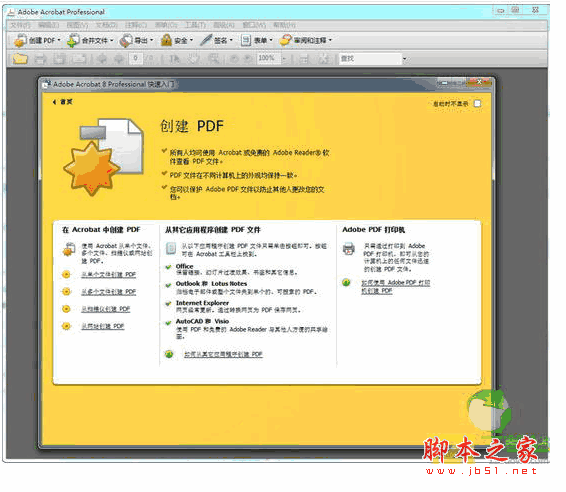Expand the 导出 export menu button
Viewport: 566px width, 492px height.
(x=136, y=40)
